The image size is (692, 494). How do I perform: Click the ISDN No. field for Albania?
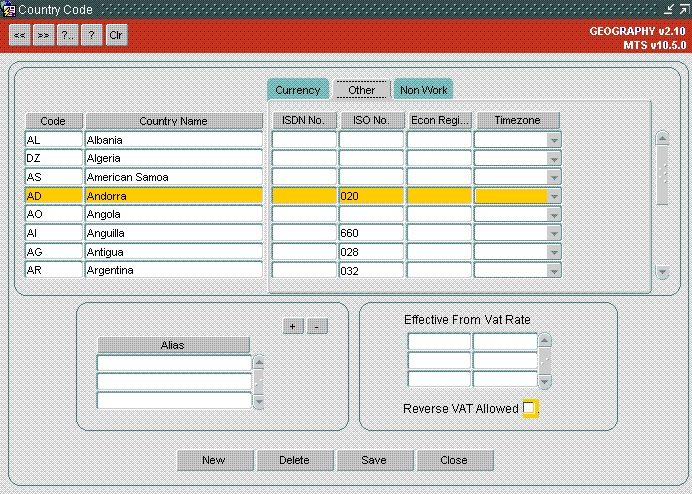[x=304, y=140]
